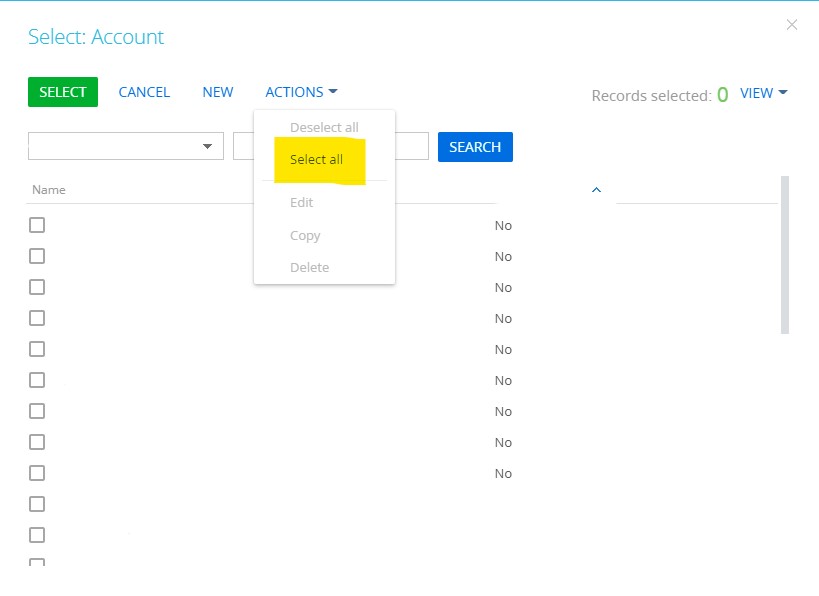Click the sort chevron in the header
This screenshot has height=596, width=819.
coord(596,190)
